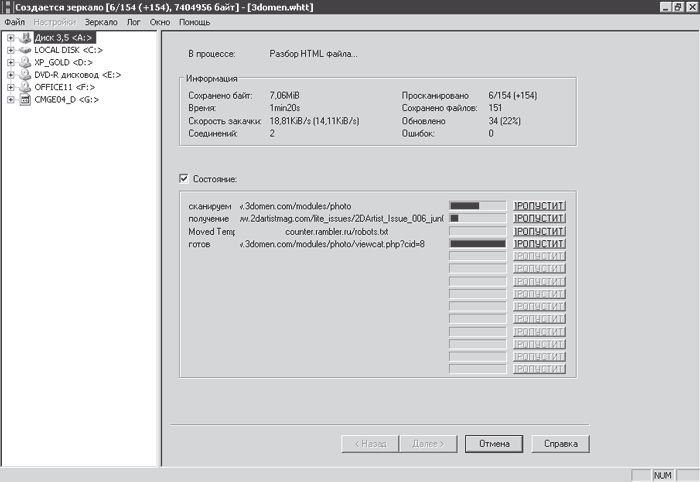Image resolution: width=700 pixels, height=482 pixels.
Task: Restore the inner document window
Action: (678, 7)
